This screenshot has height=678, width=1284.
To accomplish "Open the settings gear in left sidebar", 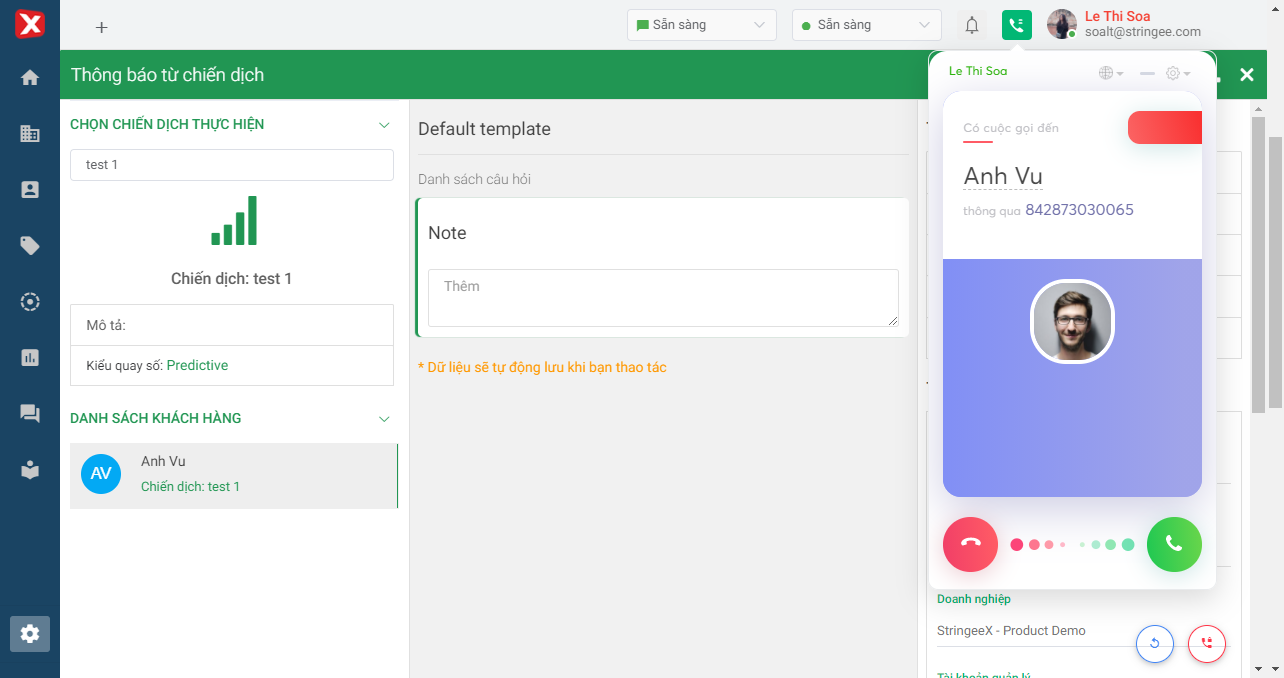I will pos(30,633).
